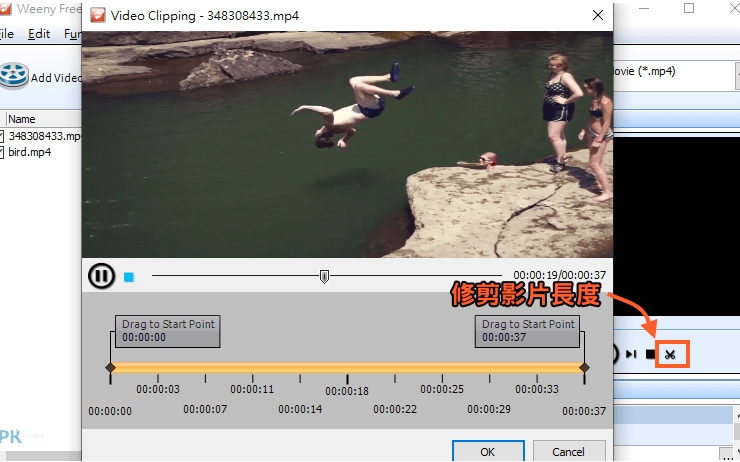Click the Video Clipping dialog title icon
Viewport: 740px width, 462px height.
(x=98, y=16)
